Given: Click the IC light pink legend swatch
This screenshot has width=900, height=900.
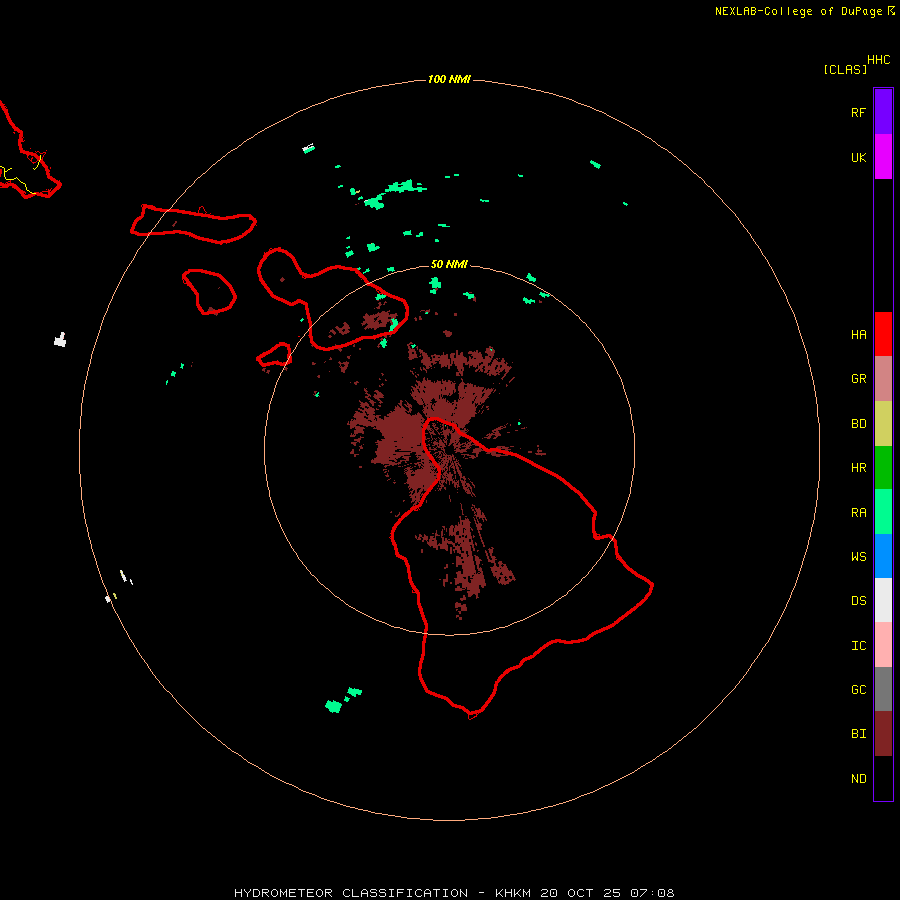Looking at the screenshot, I should 883,645.
